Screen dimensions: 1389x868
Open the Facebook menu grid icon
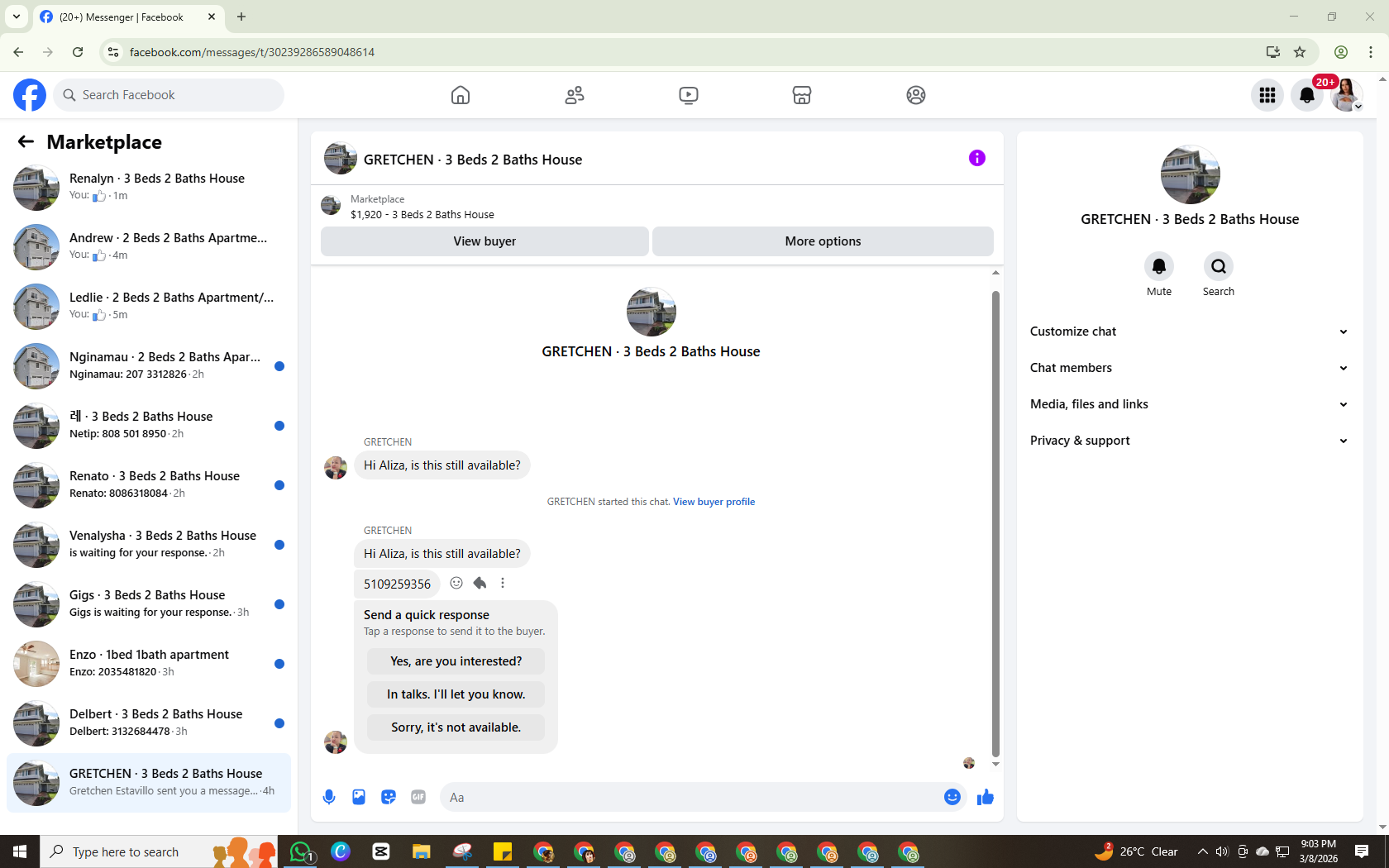pyautogui.click(x=1267, y=95)
